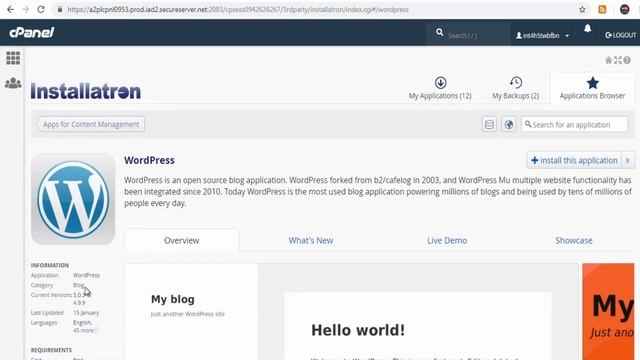The height and width of the screenshot is (360, 640).
Task: Select the Applications Browser tab
Action: click(x=592, y=88)
